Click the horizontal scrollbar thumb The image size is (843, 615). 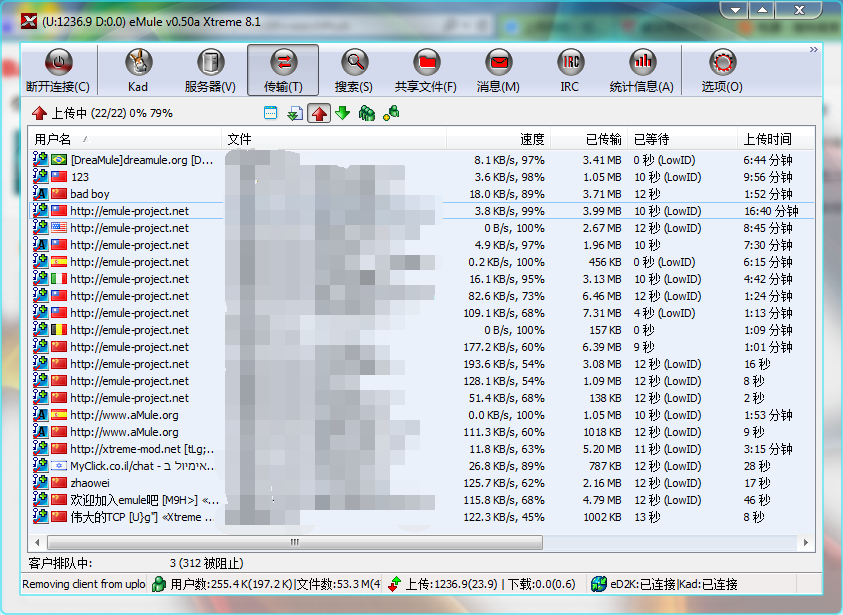click(x=295, y=542)
